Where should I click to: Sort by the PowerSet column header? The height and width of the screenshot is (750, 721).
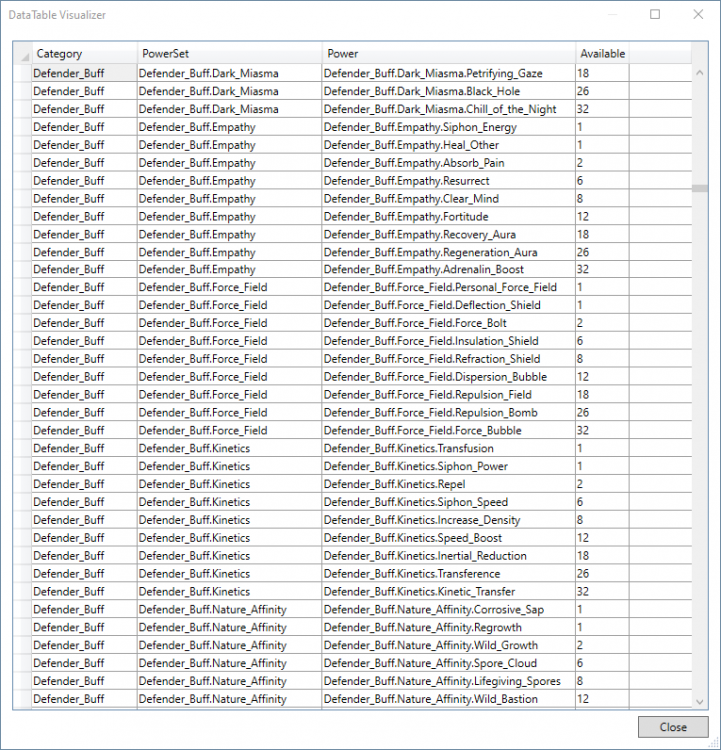coord(229,54)
